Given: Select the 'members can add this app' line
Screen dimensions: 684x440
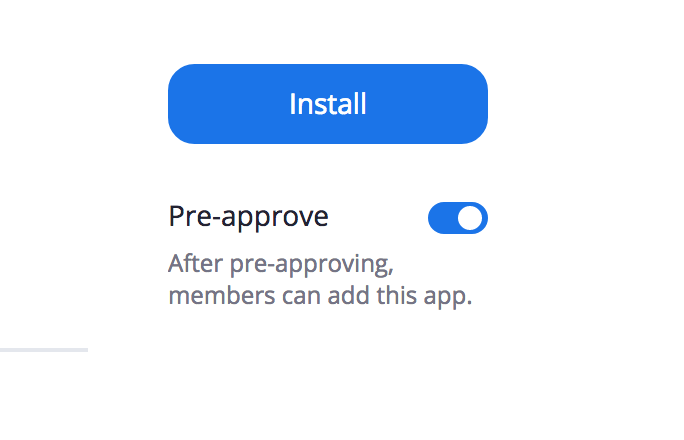Looking at the screenshot, I should click(320, 295).
